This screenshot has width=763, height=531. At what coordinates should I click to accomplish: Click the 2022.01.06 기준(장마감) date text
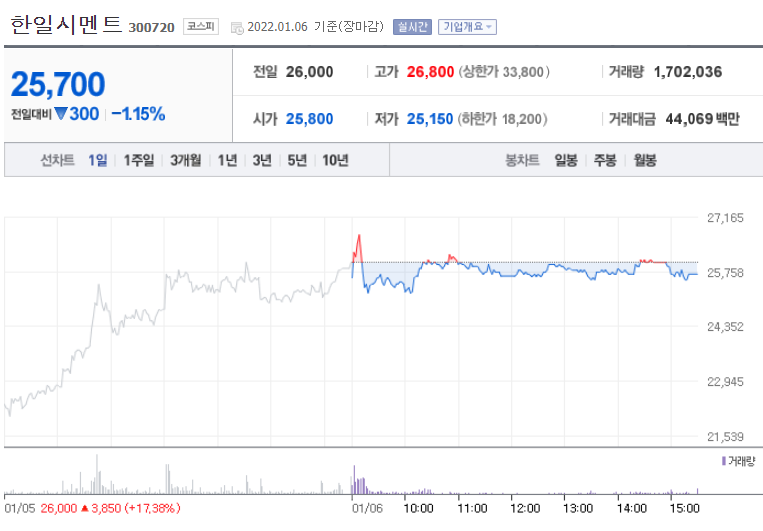click(315, 27)
